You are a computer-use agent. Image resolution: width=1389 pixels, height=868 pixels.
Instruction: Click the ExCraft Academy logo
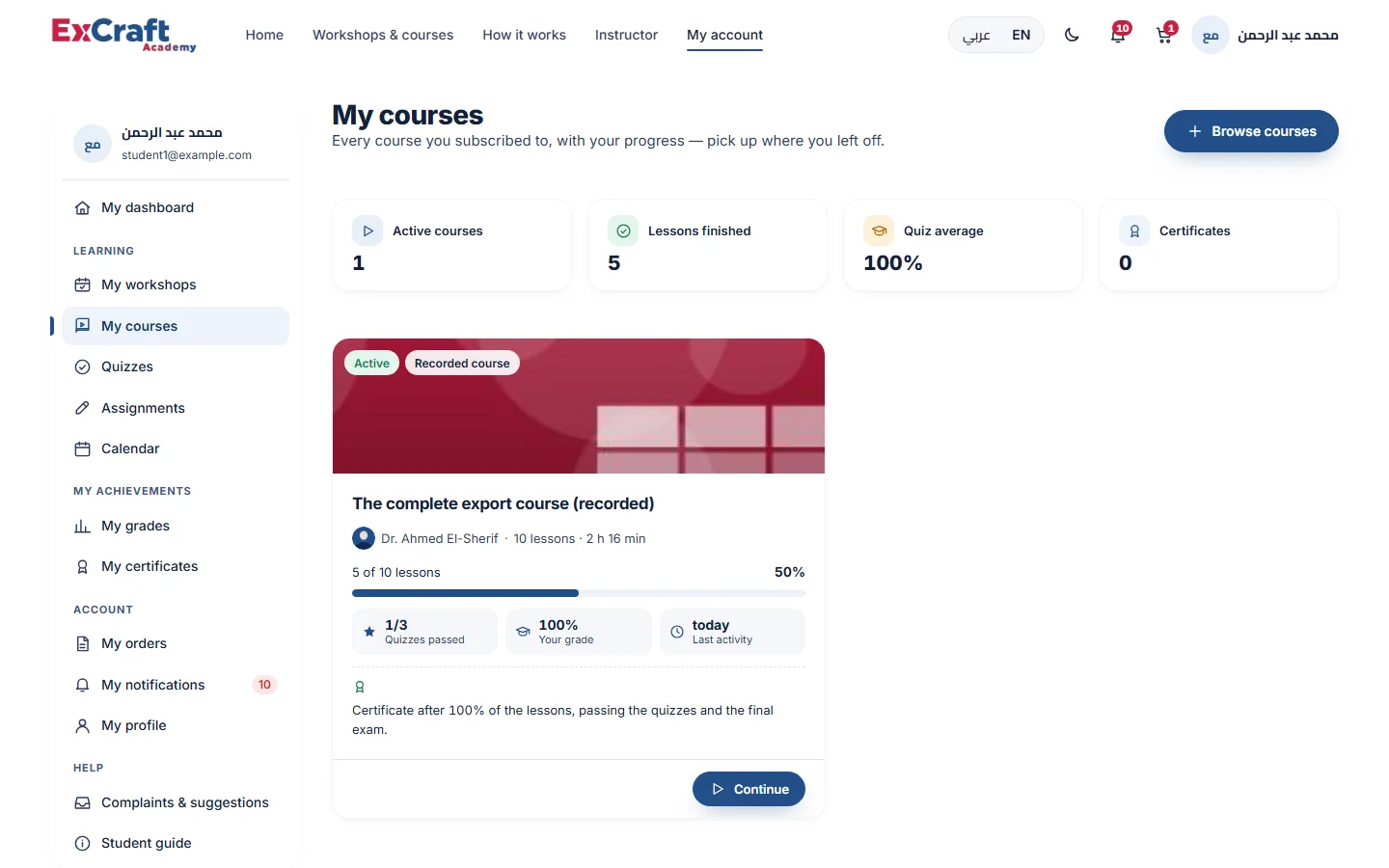[123, 35]
